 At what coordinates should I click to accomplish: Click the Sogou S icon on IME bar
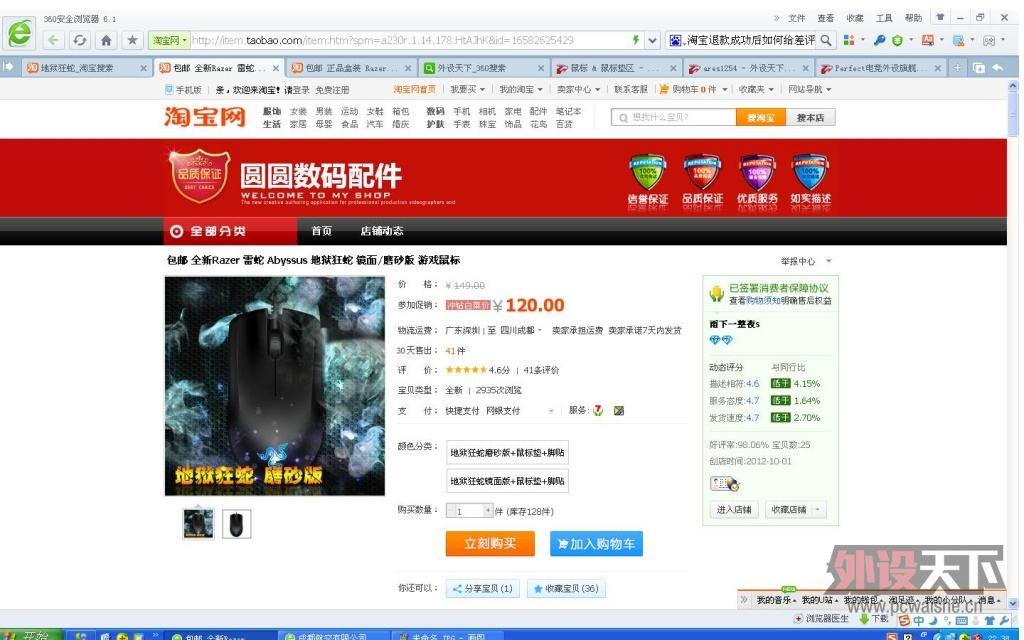pyautogui.click(x=904, y=620)
